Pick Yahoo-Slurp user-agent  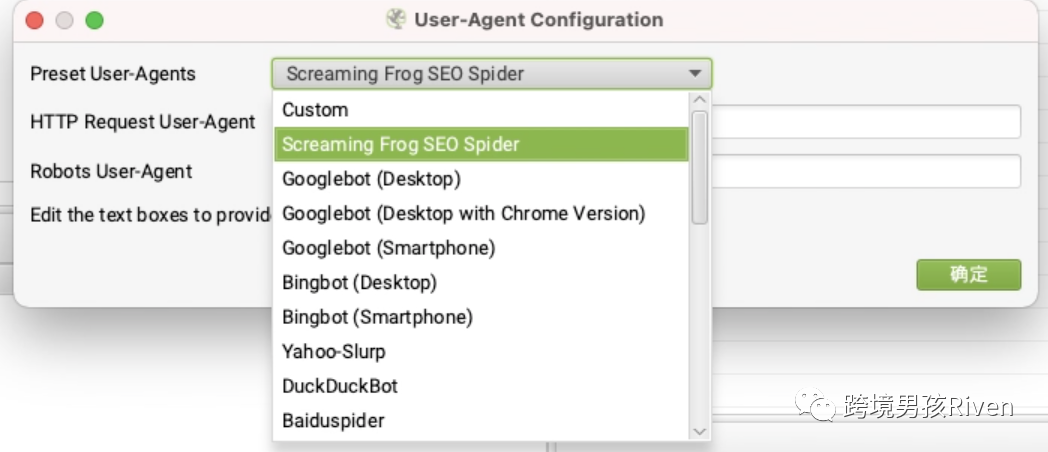(x=481, y=352)
